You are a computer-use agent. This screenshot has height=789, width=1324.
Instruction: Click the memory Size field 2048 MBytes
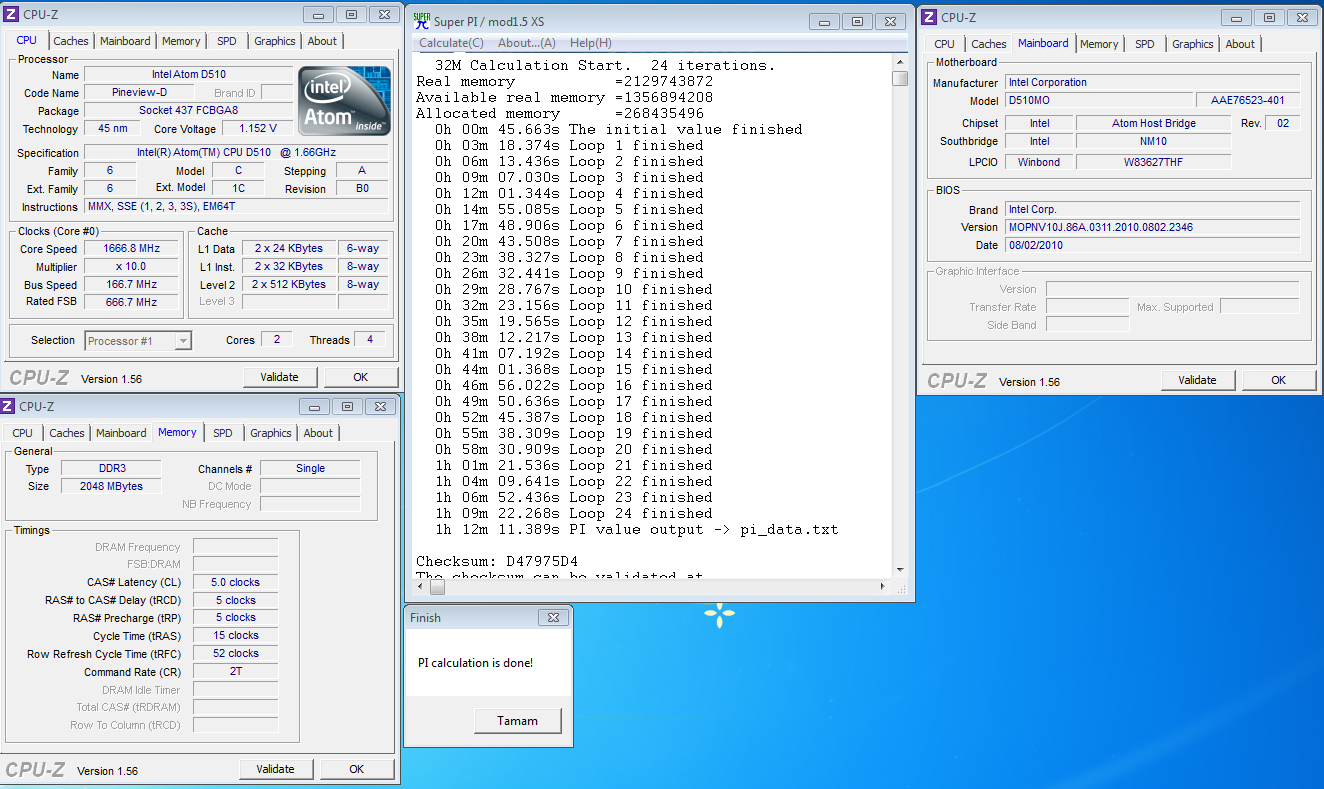click(x=111, y=487)
